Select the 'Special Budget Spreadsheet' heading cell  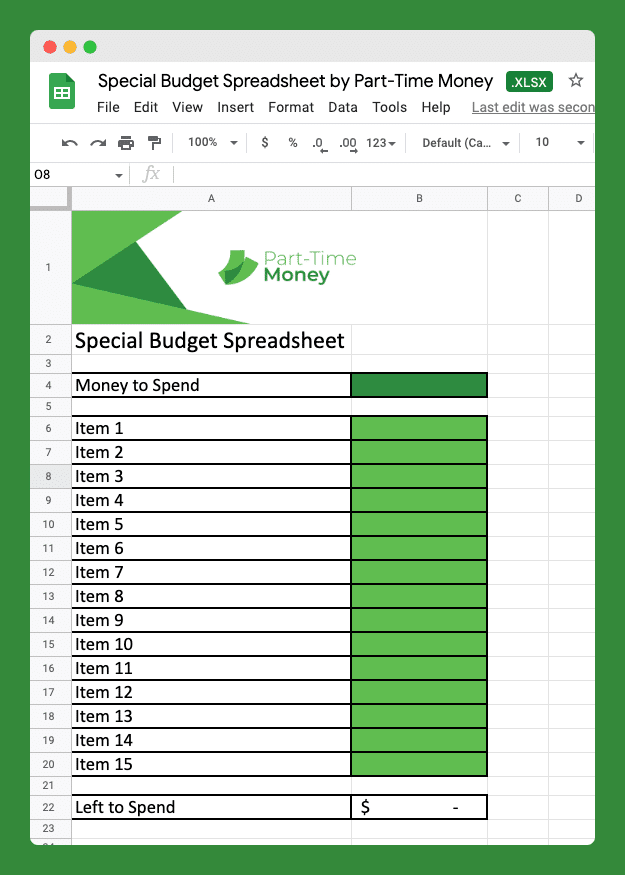(x=211, y=340)
